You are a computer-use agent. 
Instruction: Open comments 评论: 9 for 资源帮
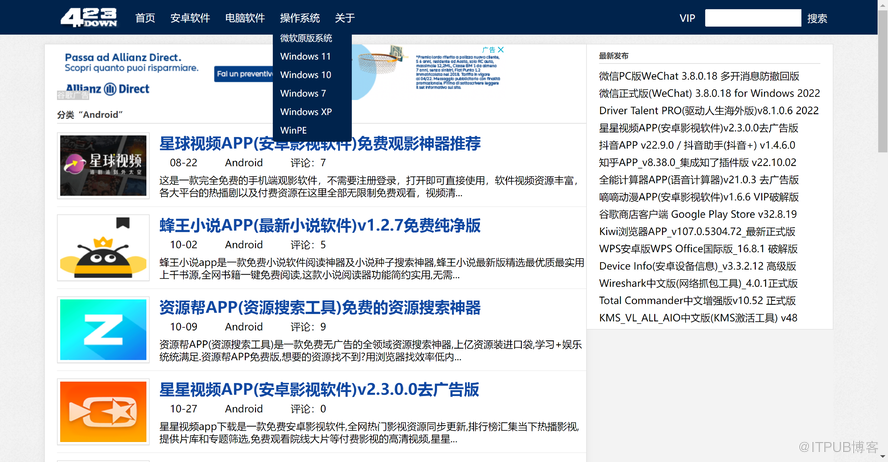(308, 327)
